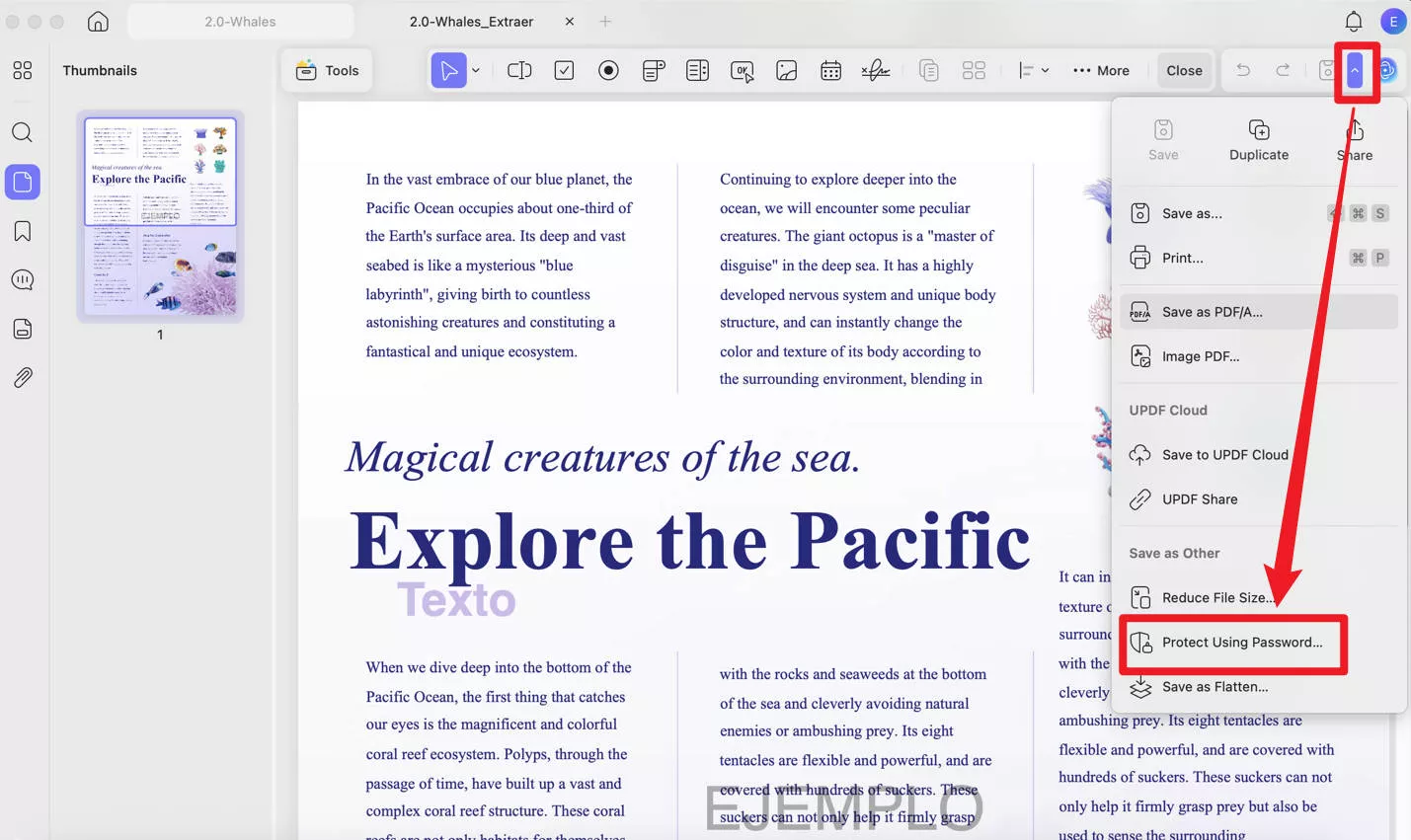
Task: Open the grid view sidebar icon
Action: [x=22, y=70]
